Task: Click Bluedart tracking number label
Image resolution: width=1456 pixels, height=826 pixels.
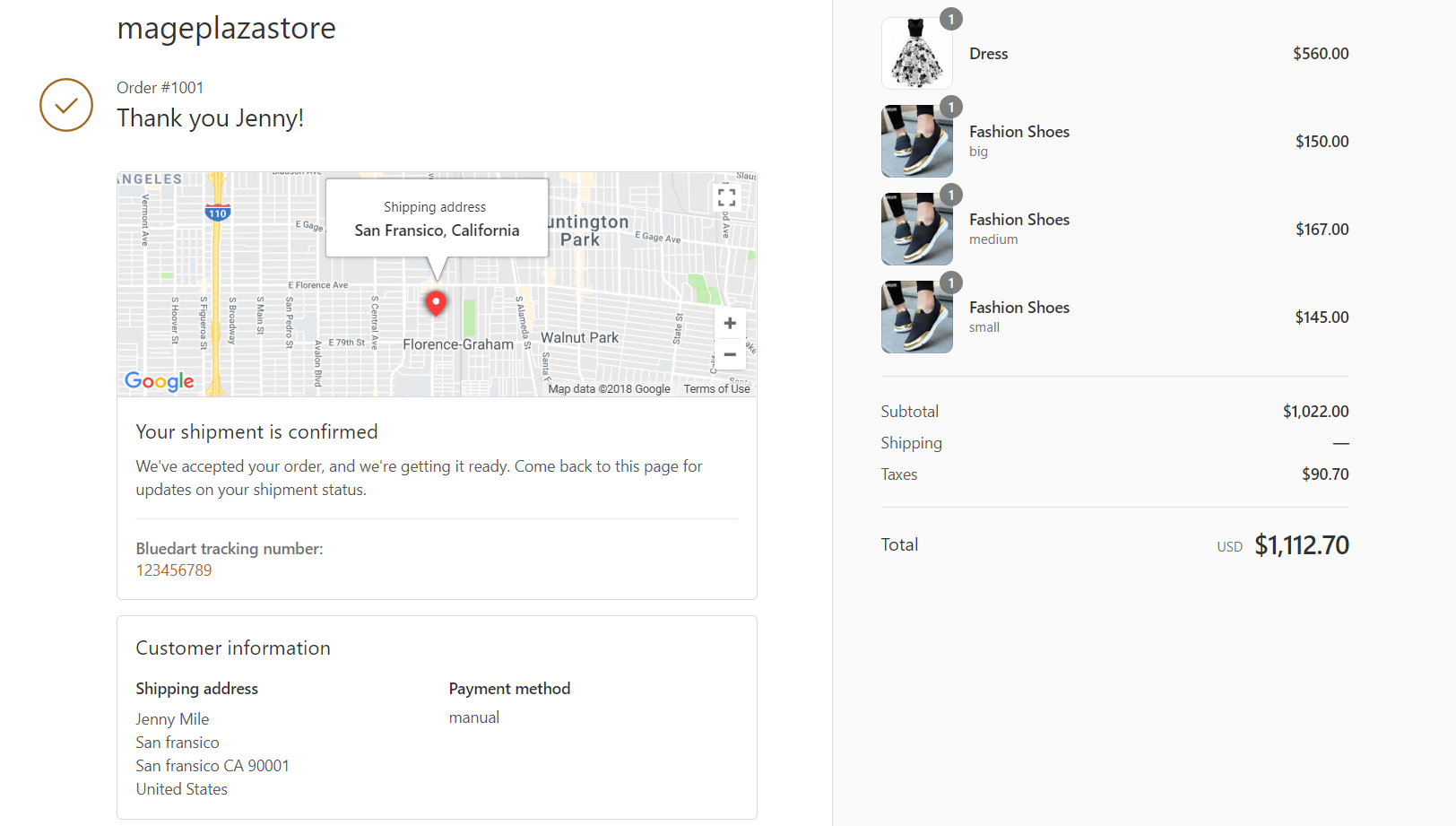Action: (230, 549)
